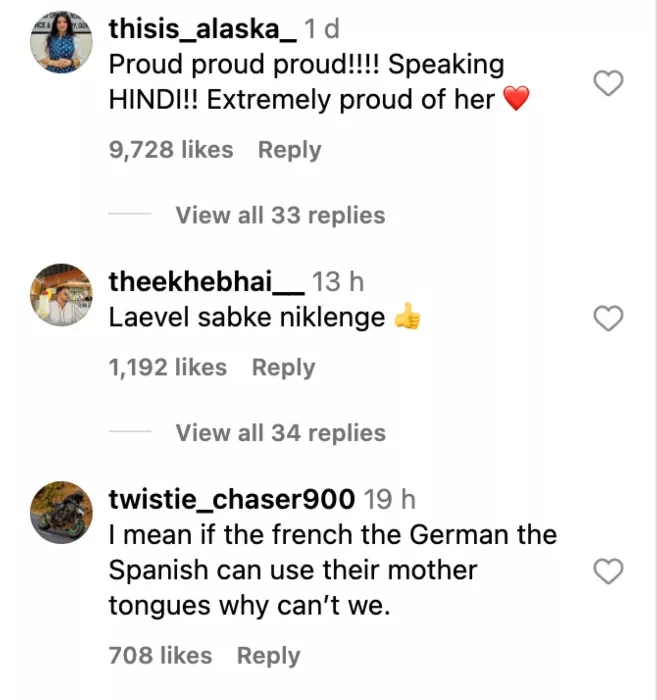This screenshot has height=700, width=657.
Task: View who gave 9,728 likes
Action: [x=171, y=150]
